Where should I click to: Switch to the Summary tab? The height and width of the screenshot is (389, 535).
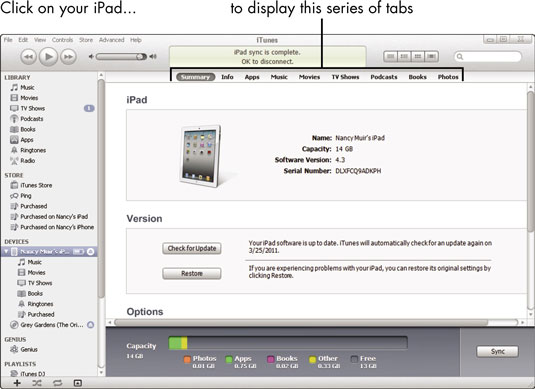point(196,77)
